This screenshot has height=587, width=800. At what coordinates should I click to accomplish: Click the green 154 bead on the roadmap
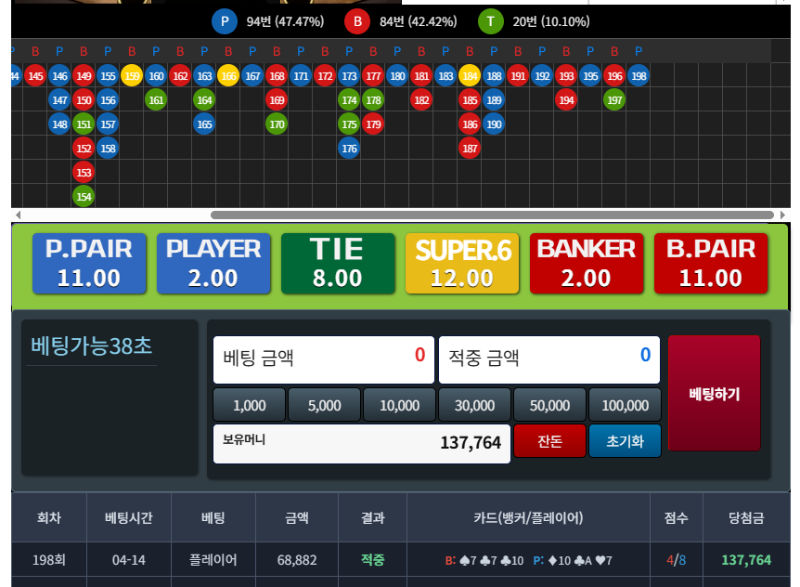pos(83,197)
